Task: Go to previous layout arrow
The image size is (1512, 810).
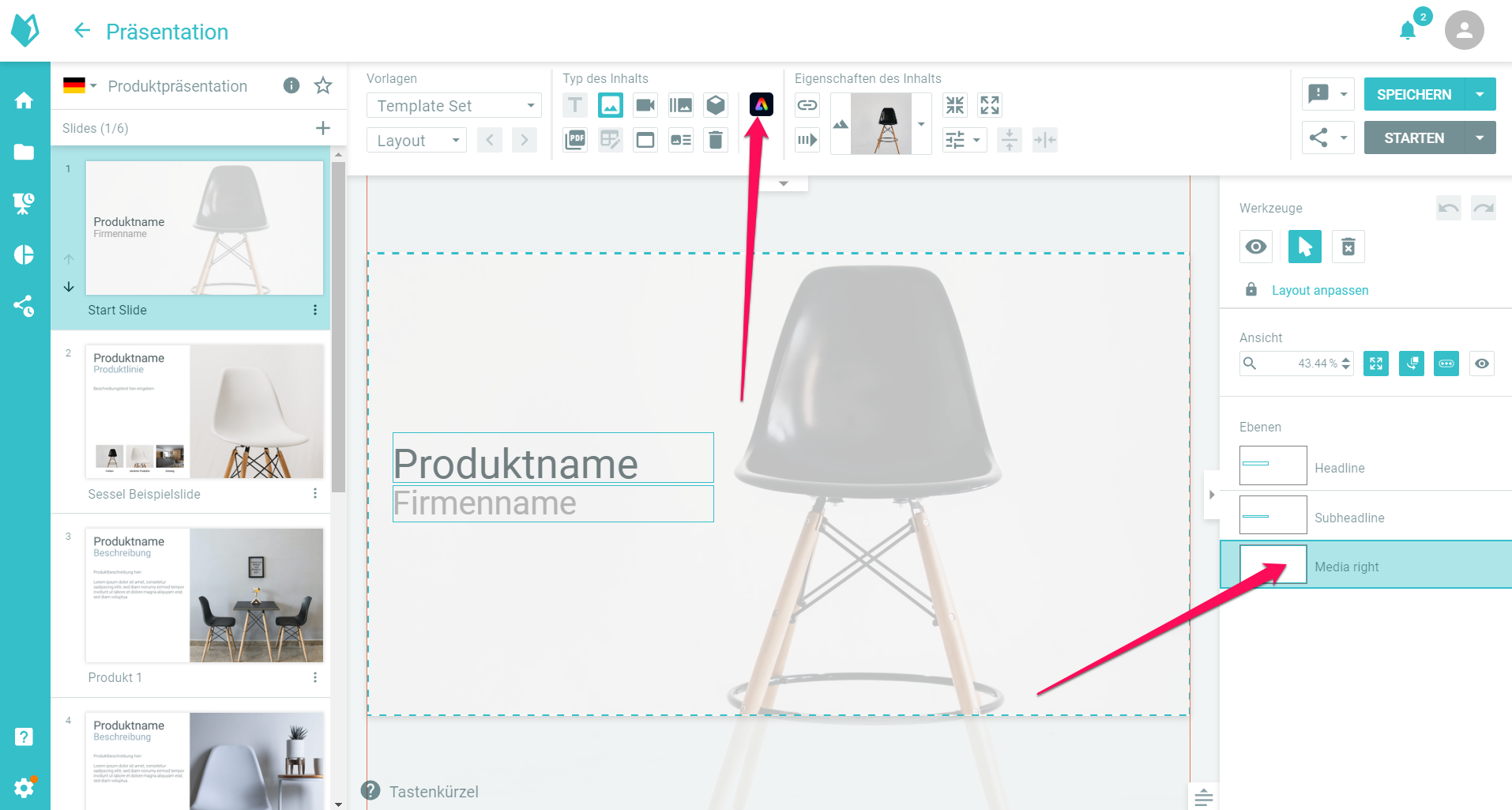Action: 490,140
